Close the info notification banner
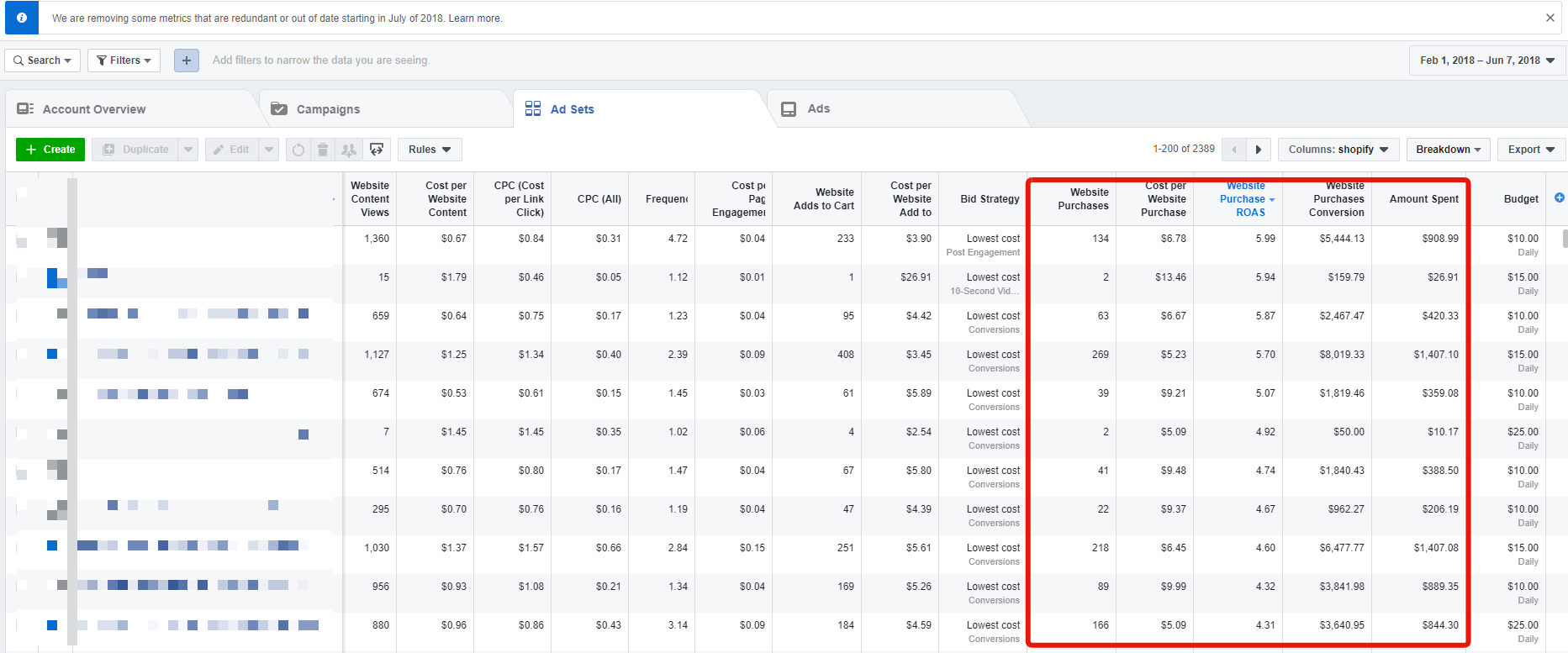 tap(1550, 18)
